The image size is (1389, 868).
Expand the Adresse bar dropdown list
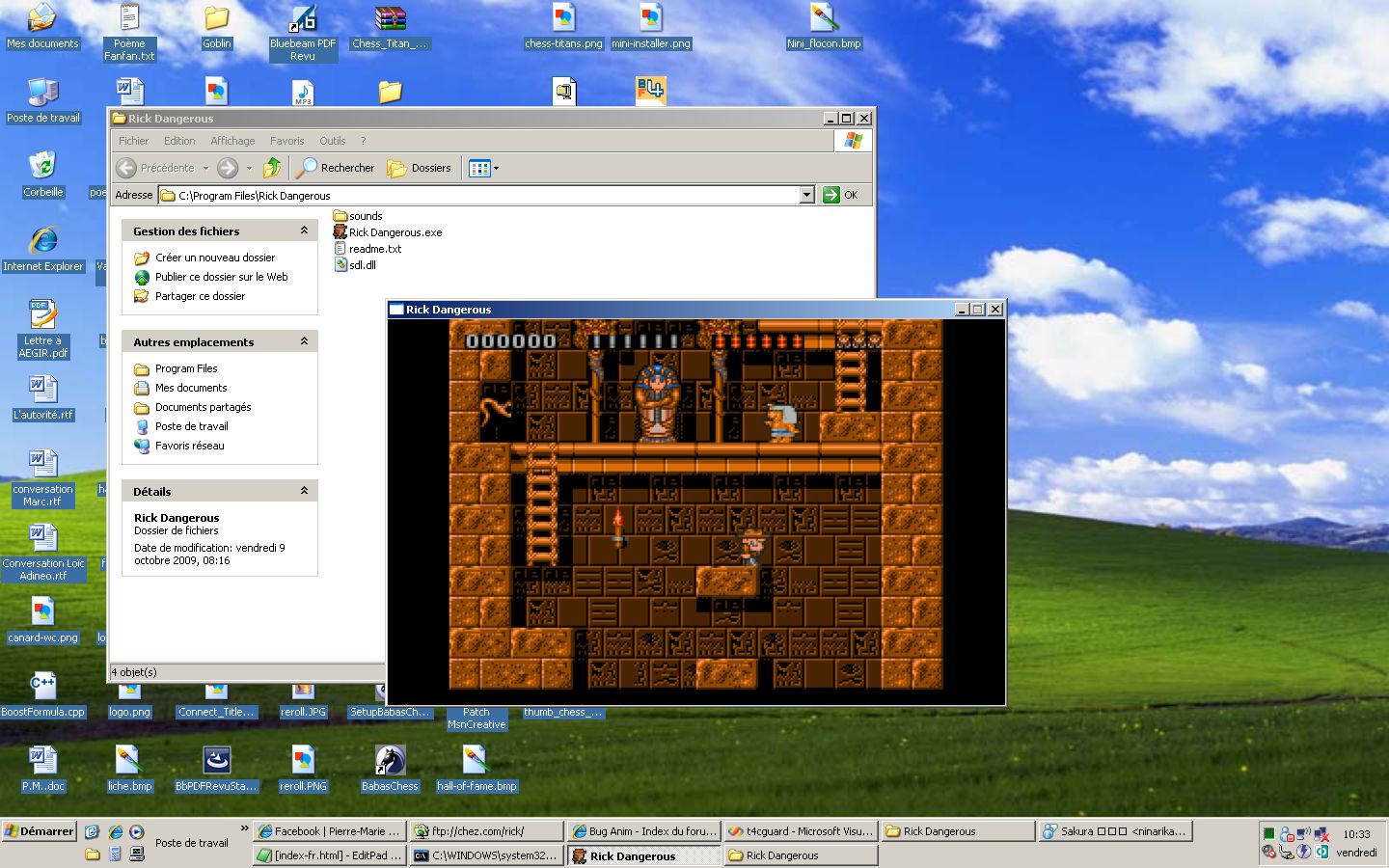coord(807,195)
